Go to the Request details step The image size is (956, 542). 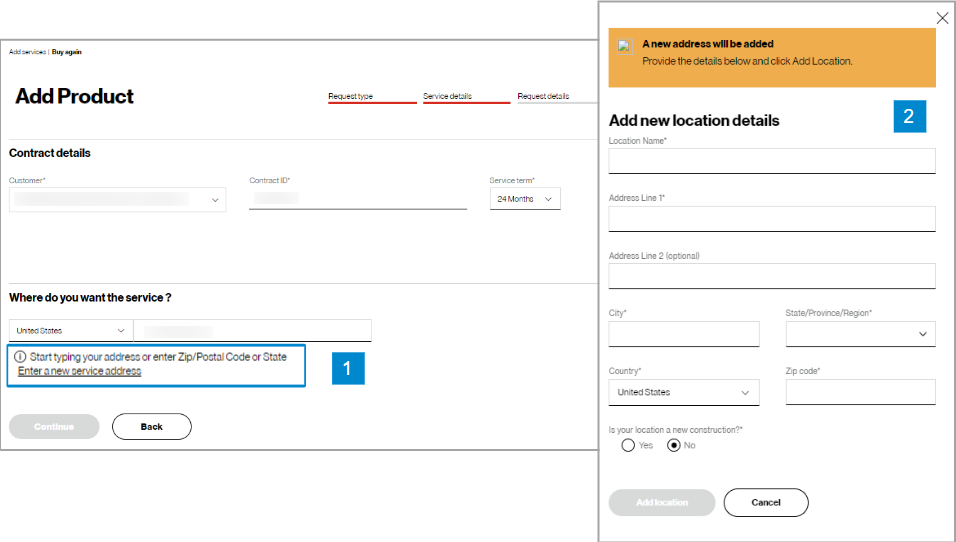543,97
